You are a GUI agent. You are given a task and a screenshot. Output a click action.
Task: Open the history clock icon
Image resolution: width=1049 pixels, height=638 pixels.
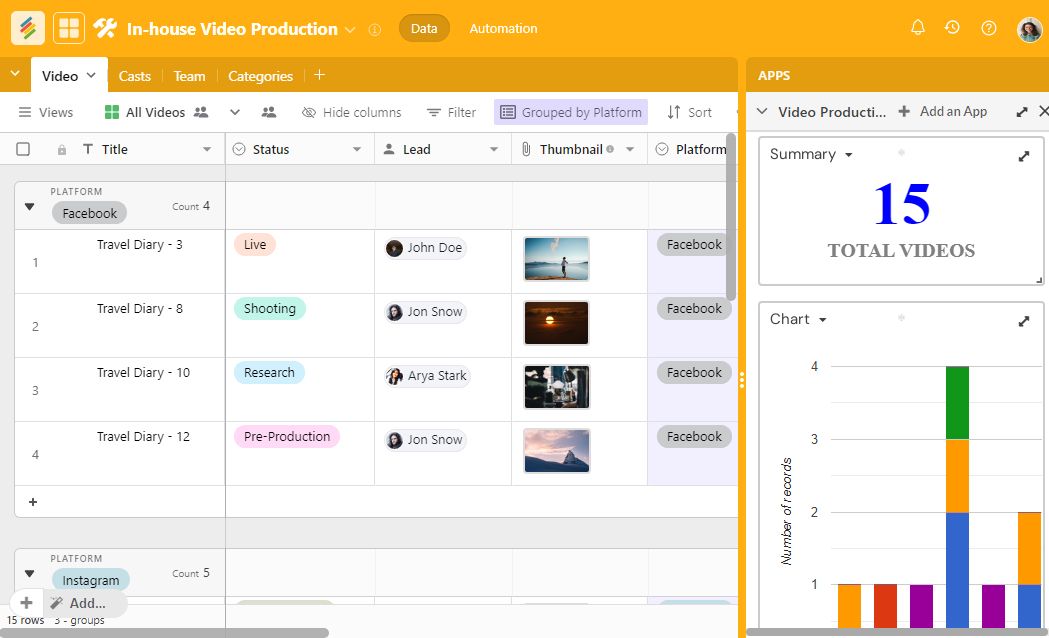[x=952, y=28]
